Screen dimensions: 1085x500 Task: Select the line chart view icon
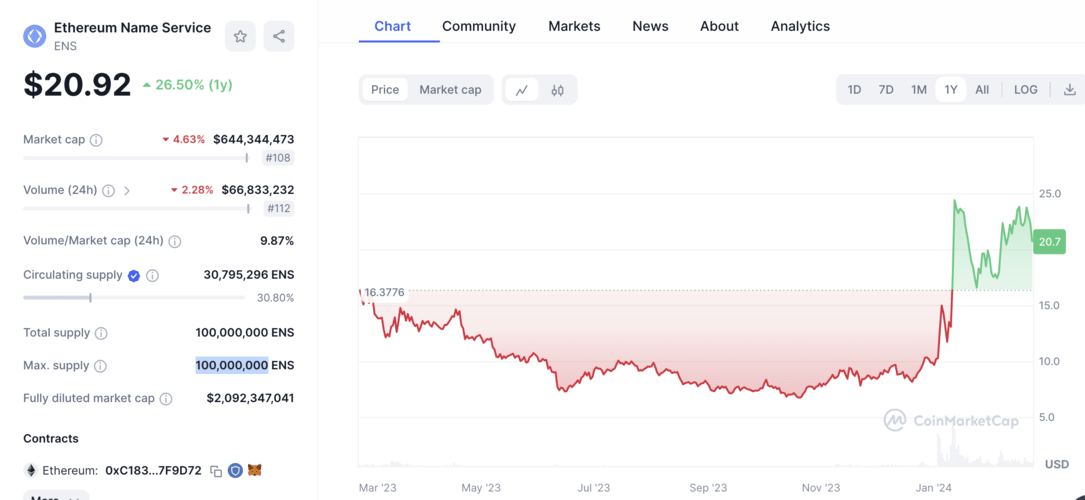(x=522, y=90)
